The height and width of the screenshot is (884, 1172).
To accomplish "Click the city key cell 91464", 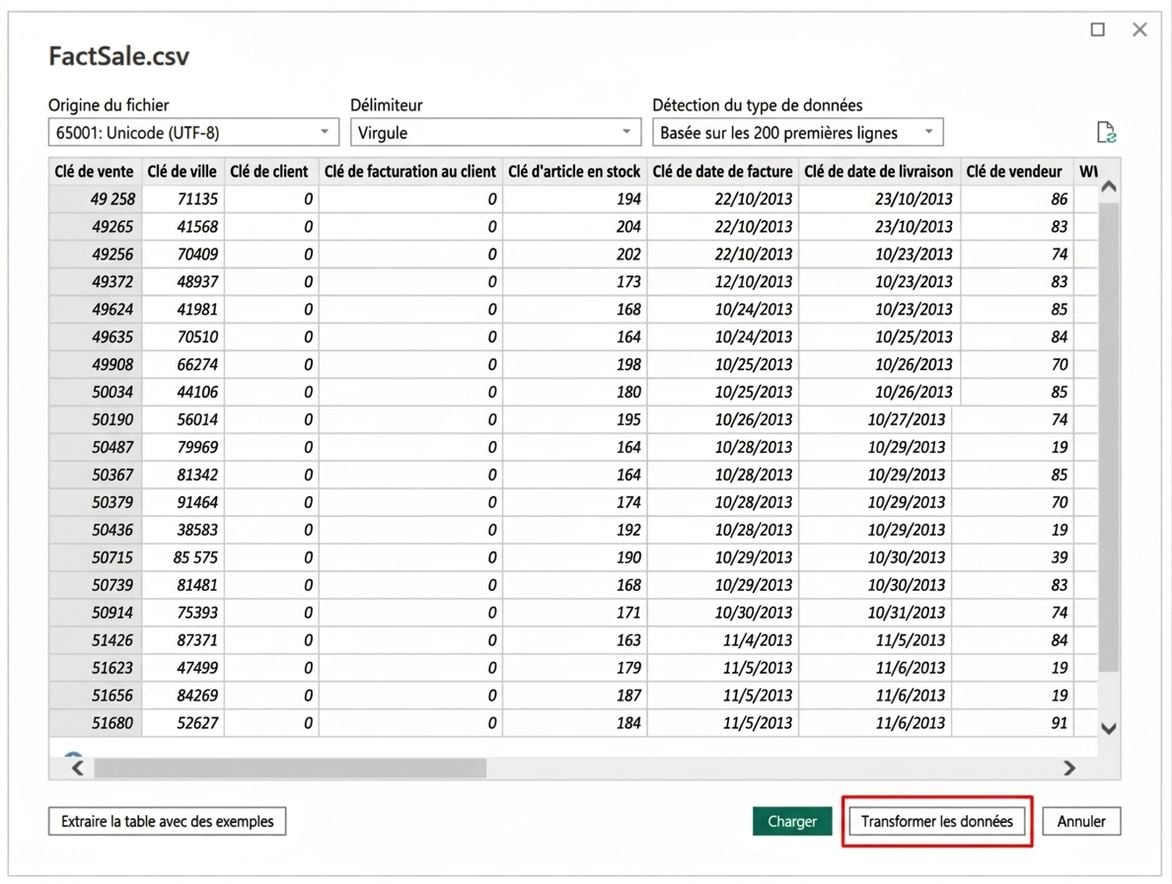I will pos(183,503).
